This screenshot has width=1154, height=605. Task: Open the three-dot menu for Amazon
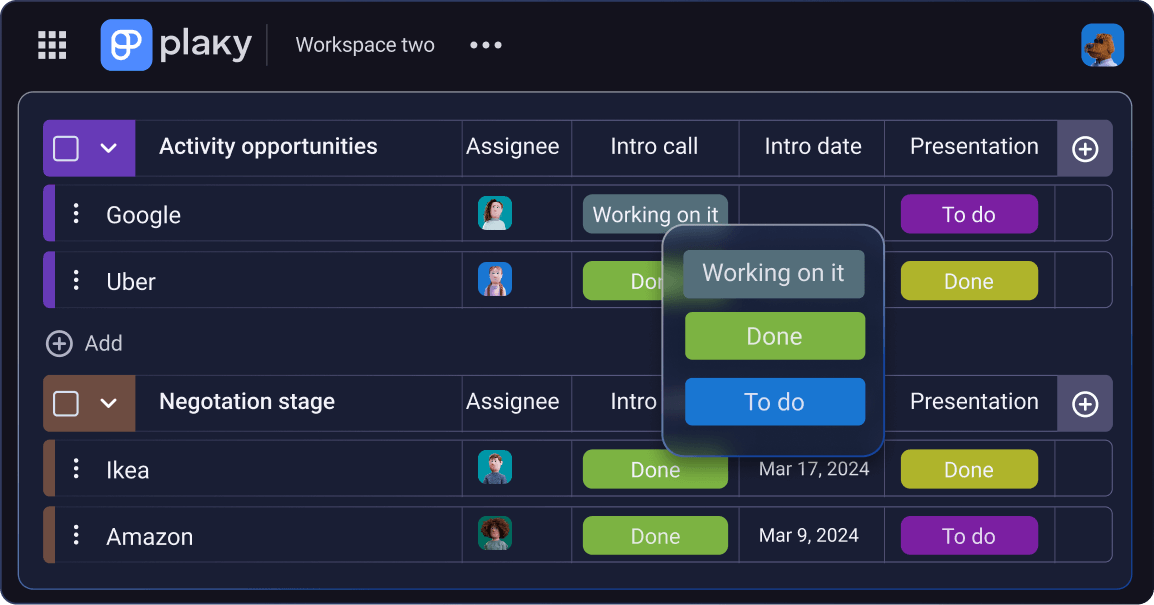pos(76,536)
